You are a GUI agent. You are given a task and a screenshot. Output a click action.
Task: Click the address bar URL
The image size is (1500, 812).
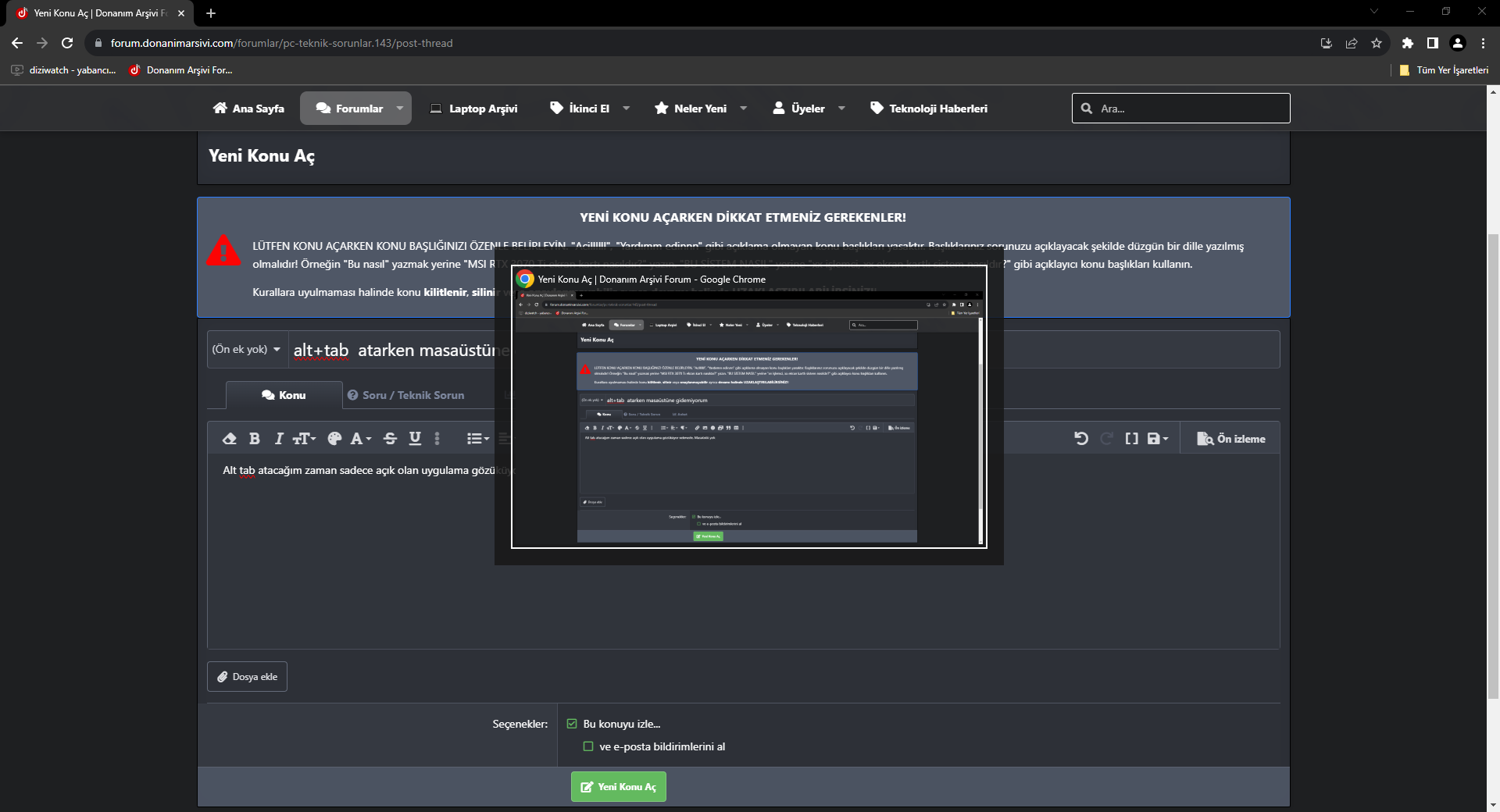coord(281,43)
